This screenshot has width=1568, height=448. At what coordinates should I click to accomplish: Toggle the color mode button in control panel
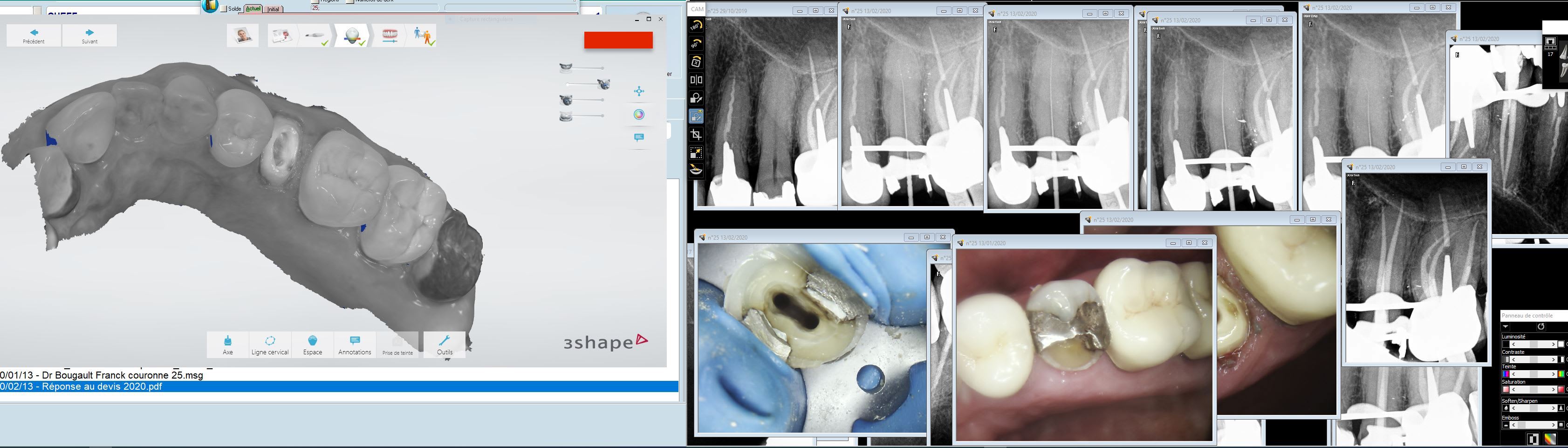coord(1550,439)
